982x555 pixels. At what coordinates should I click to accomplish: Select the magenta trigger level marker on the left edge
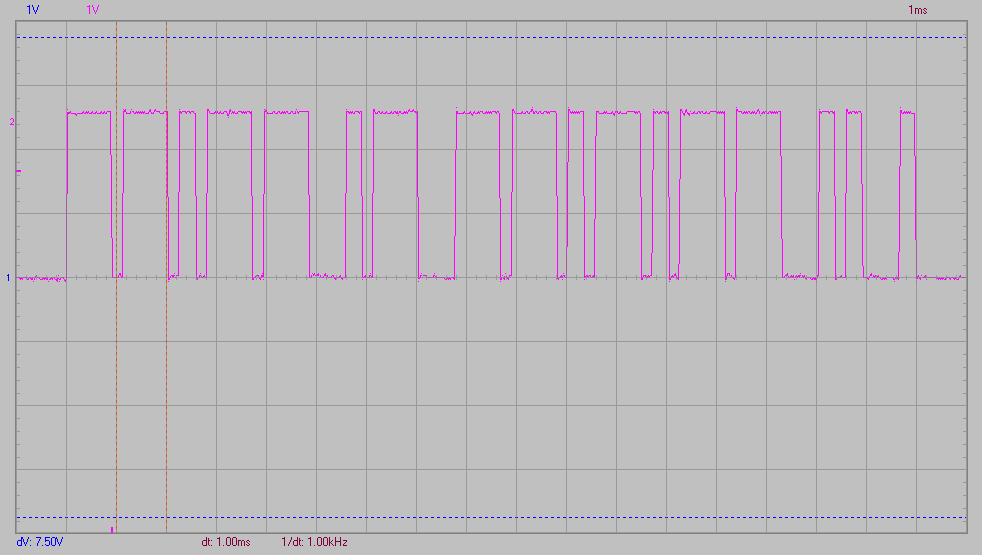[x=19, y=171]
